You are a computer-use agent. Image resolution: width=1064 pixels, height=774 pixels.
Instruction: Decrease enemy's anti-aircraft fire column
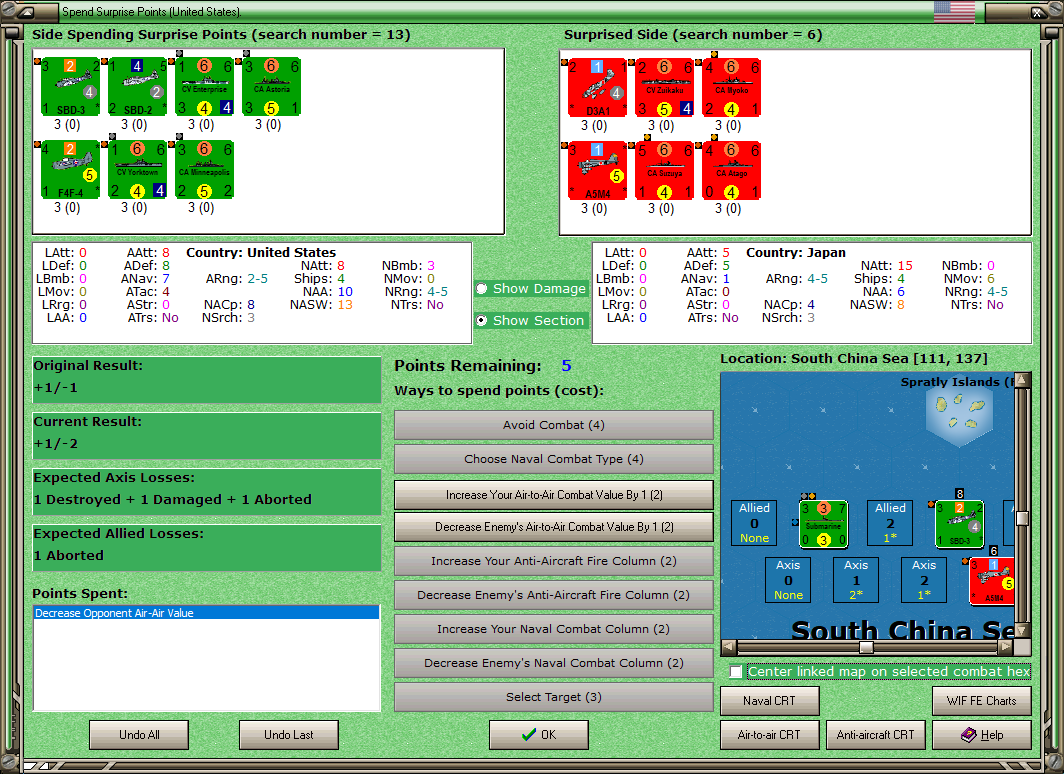point(554,595)
